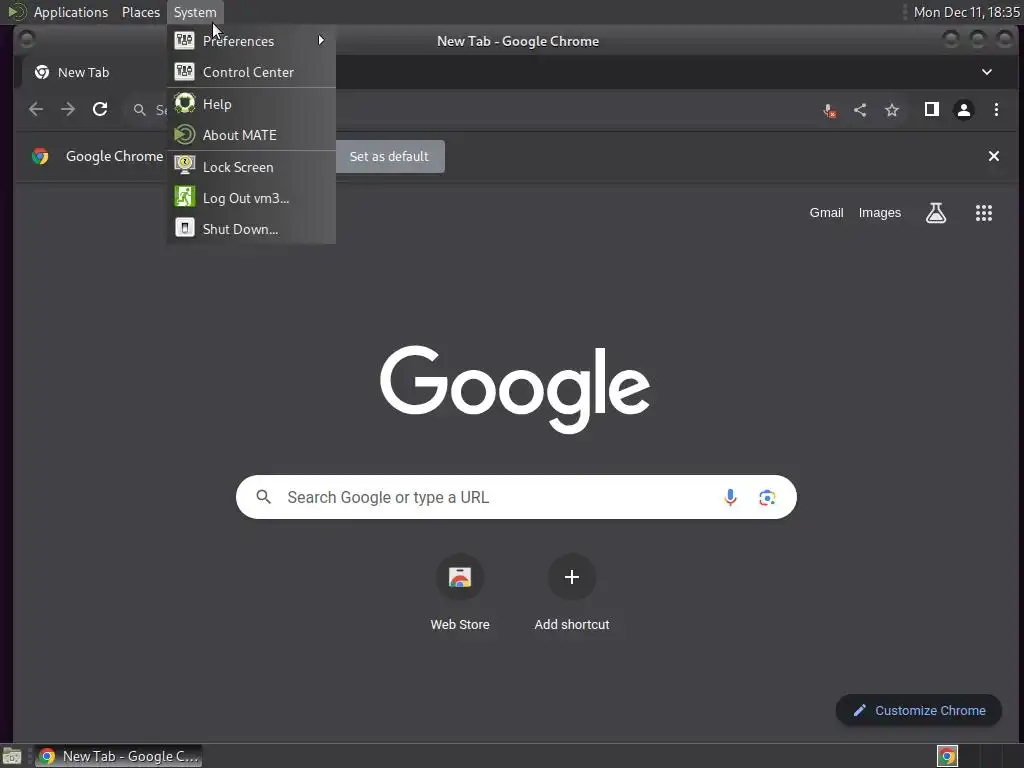Image resolution: width=1024 pixels, height=768 pixels.
Task: Click the About MATE logo icon
Action: tap(185, 135)
